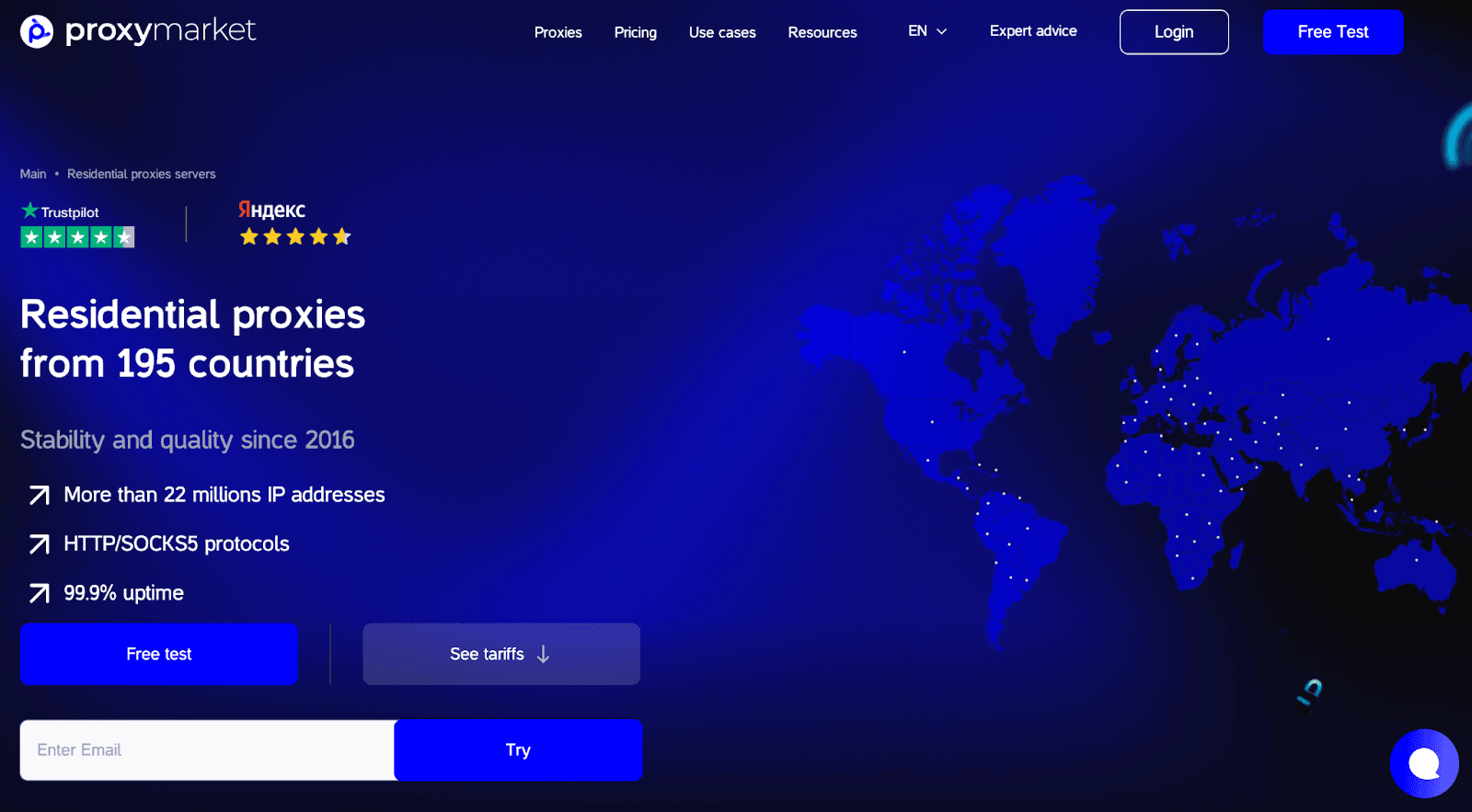
Task: Submit email with the Try button
Action: [518, 750]
